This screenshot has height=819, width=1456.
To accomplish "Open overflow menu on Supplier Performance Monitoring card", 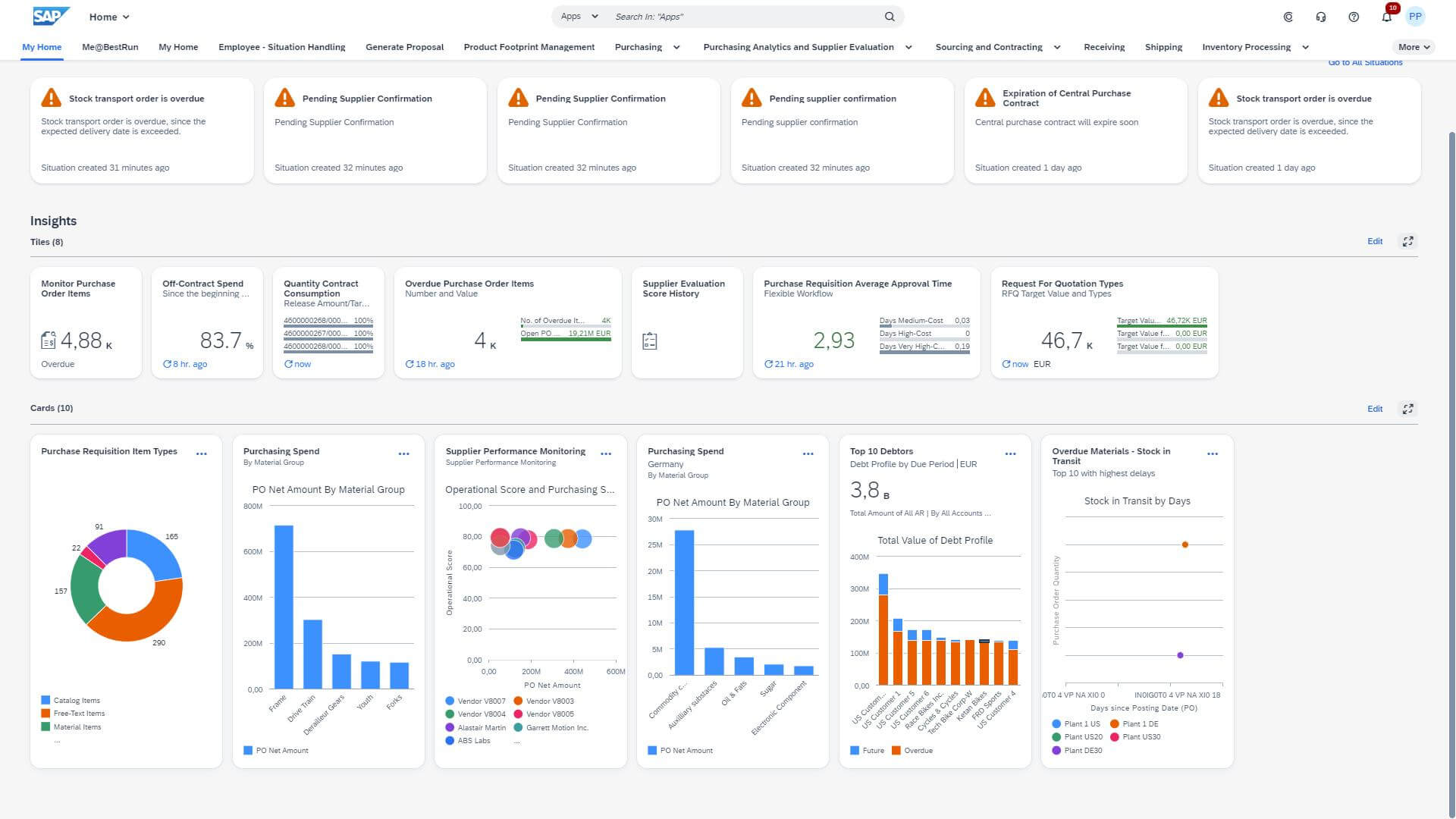I will (x=607, y=453).
